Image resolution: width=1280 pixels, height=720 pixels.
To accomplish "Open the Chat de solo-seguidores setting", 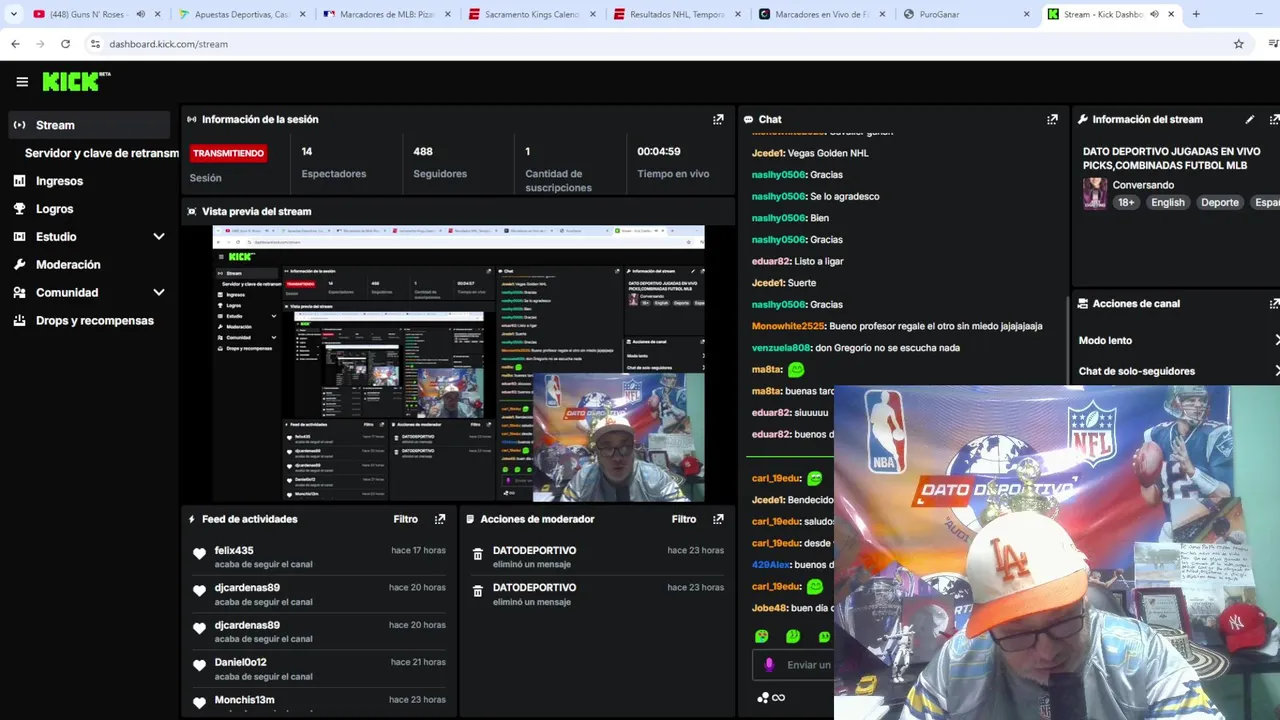I will coord(1176,371).
